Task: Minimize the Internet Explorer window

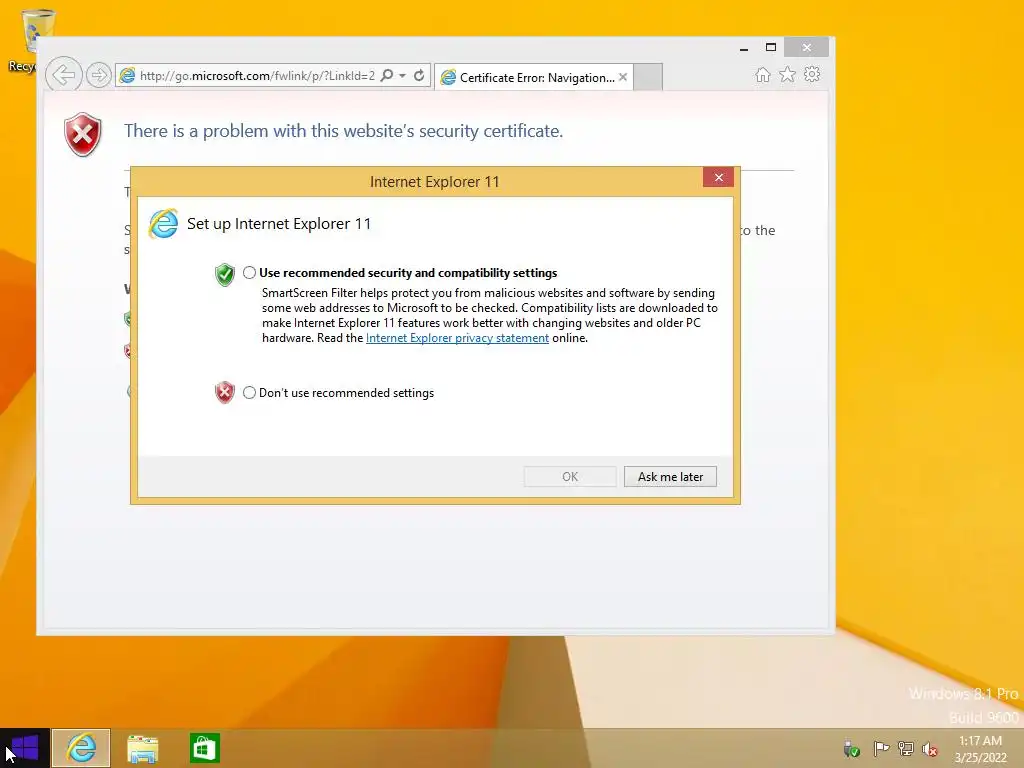Action: tap(744, 48)
